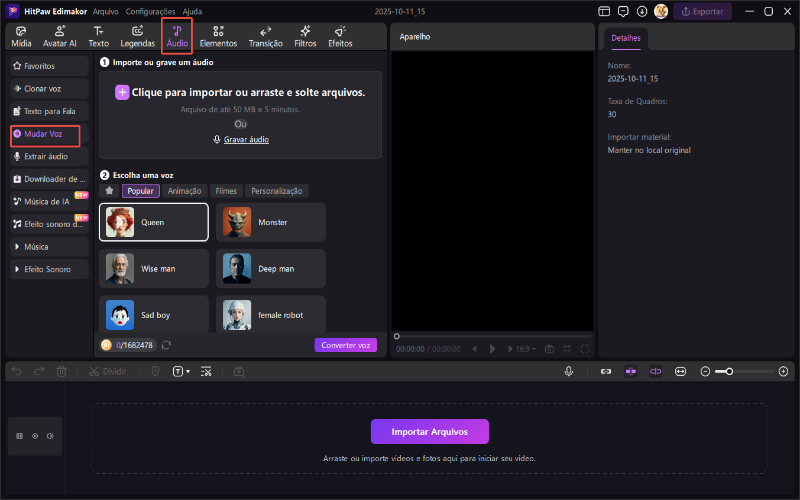Zoom in the timeline with plus icon
800x500 pixels.
(x=784, y=371)
